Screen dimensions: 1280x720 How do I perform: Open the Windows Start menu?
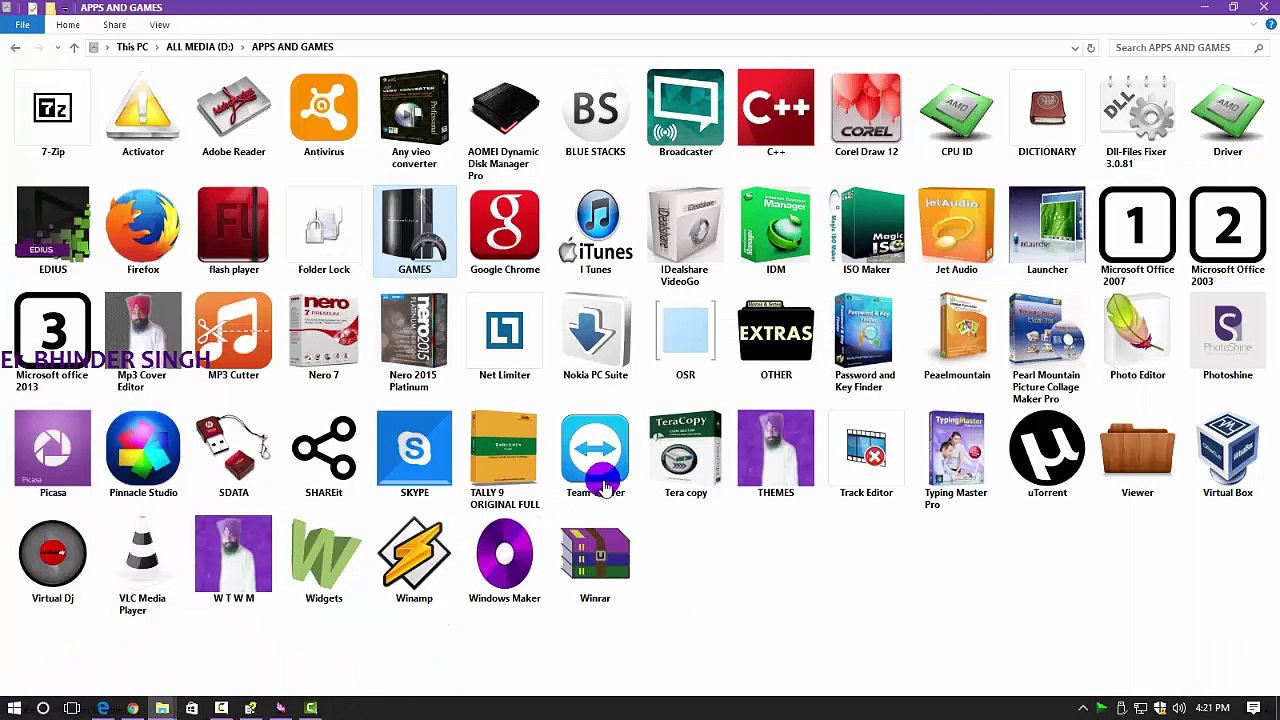coord(14,708)
